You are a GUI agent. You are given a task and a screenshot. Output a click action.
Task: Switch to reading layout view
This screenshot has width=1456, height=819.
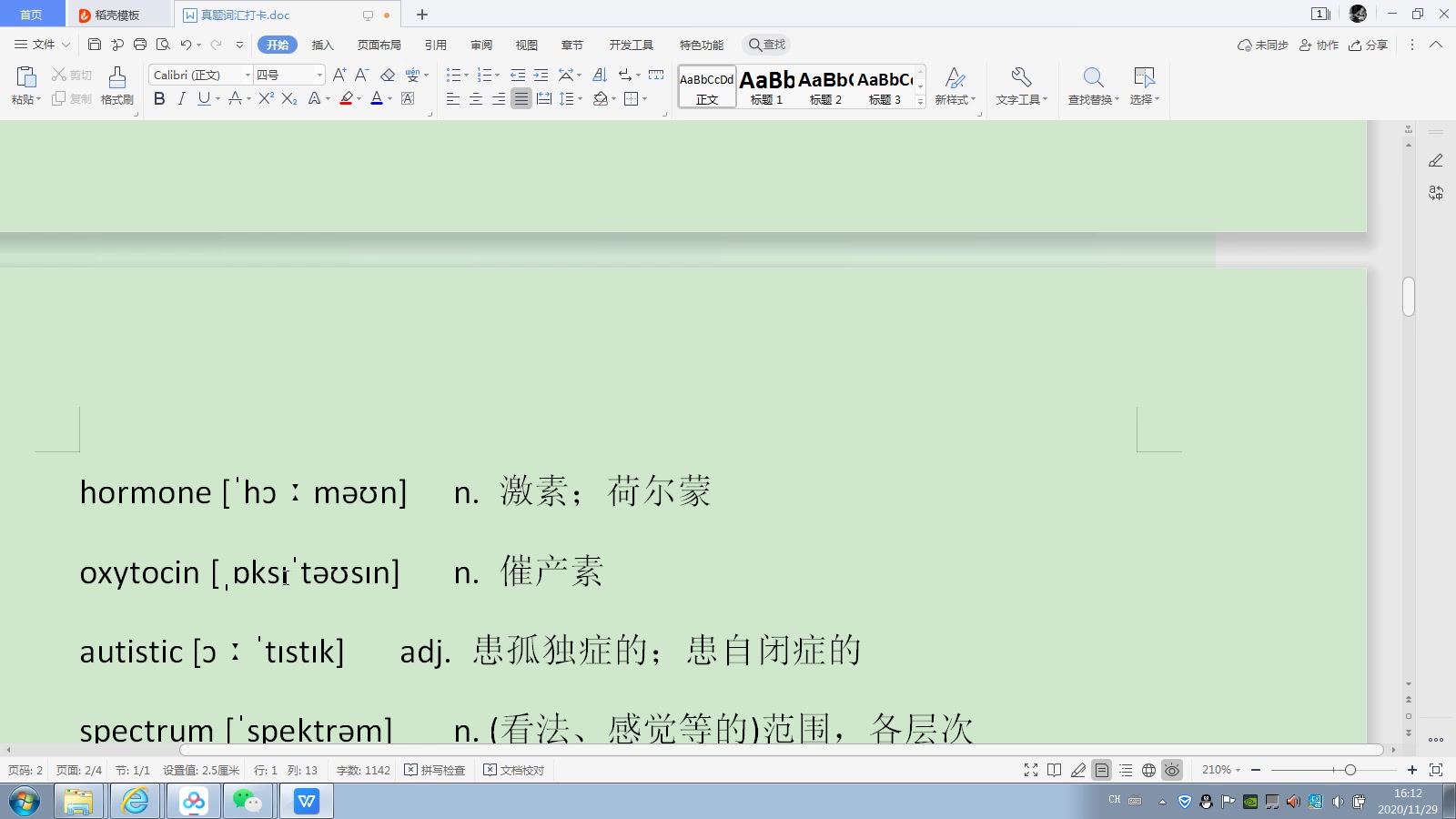pyautogui.click(x=1055, y=770)
